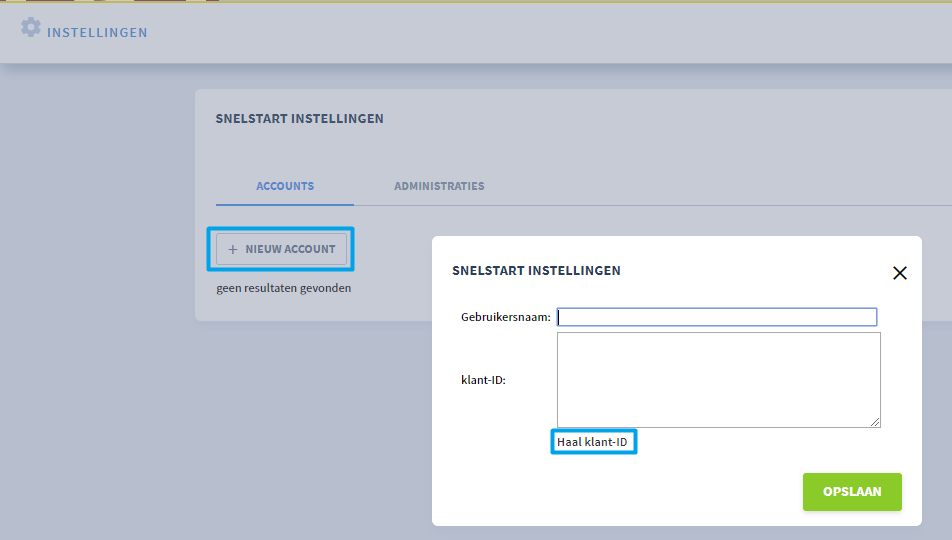Click the Gebruikersnaam label
This screenshot has width=952, height=540.
pyautogui.click(x=506, y=317)
